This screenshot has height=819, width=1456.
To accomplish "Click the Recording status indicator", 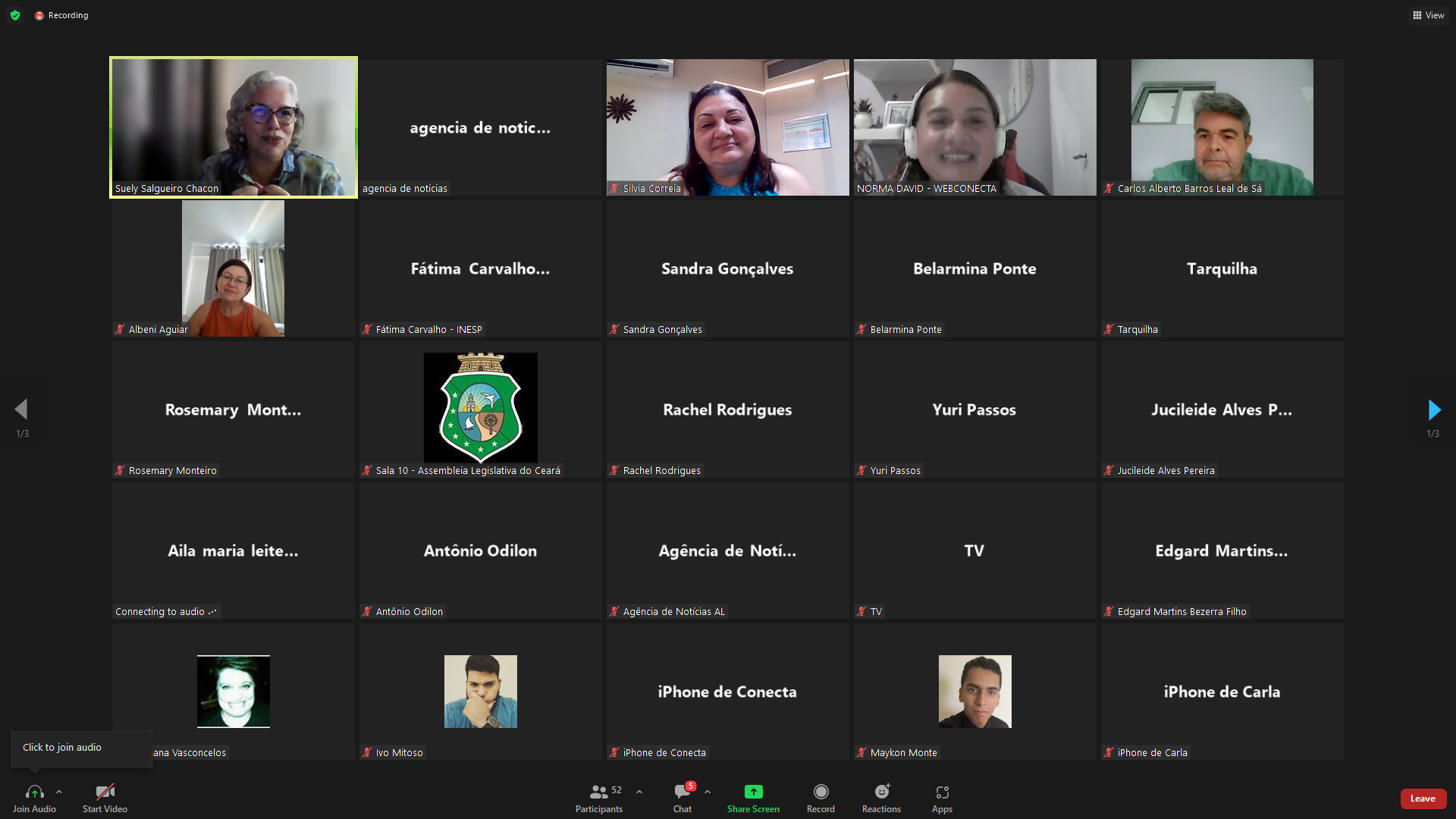I will (x=61, y=15).
